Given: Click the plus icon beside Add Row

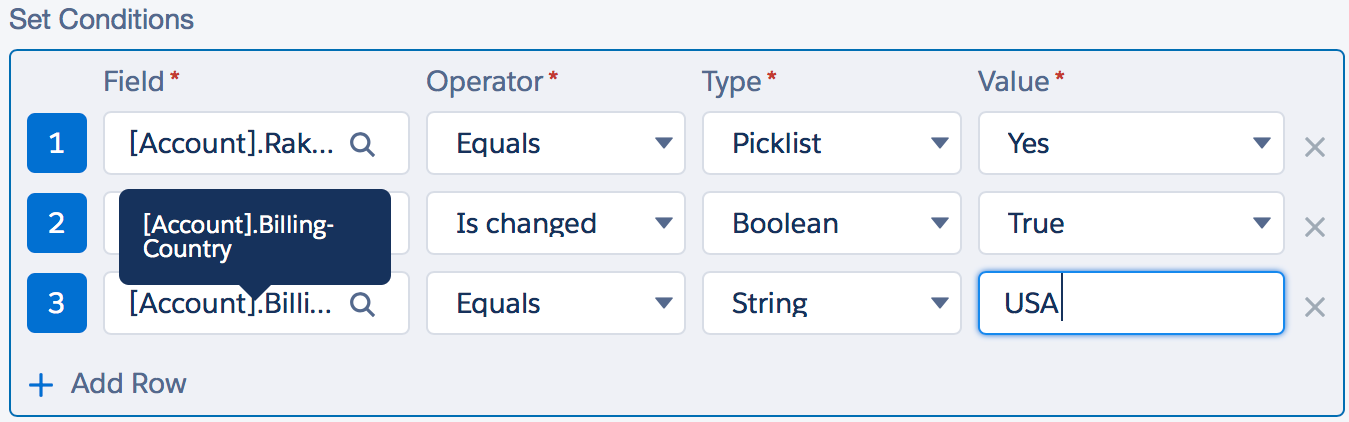Looking at the screenshot, I should click(x=41, y=385).
